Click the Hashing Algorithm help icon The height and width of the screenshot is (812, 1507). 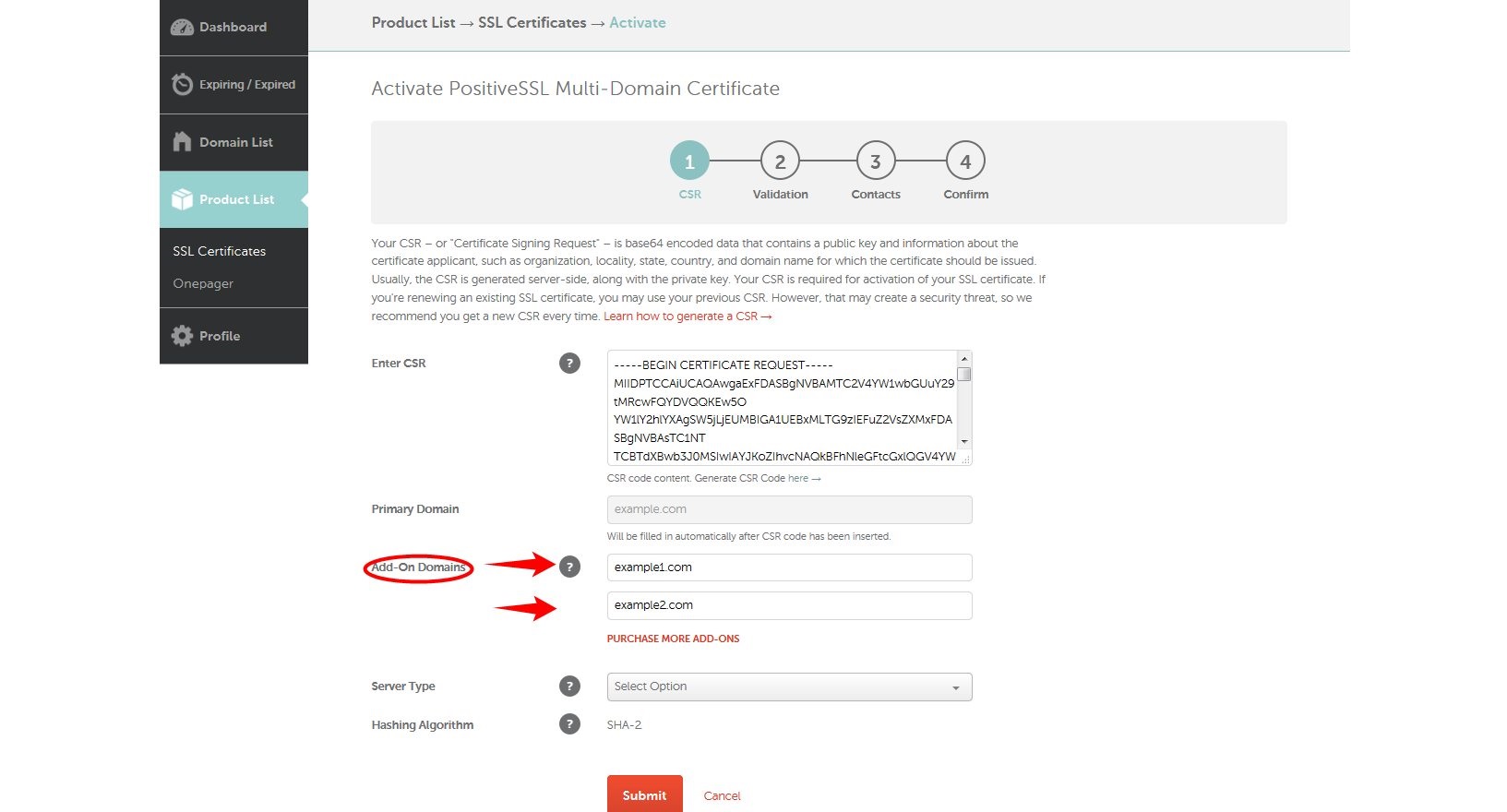coord(569,724)
